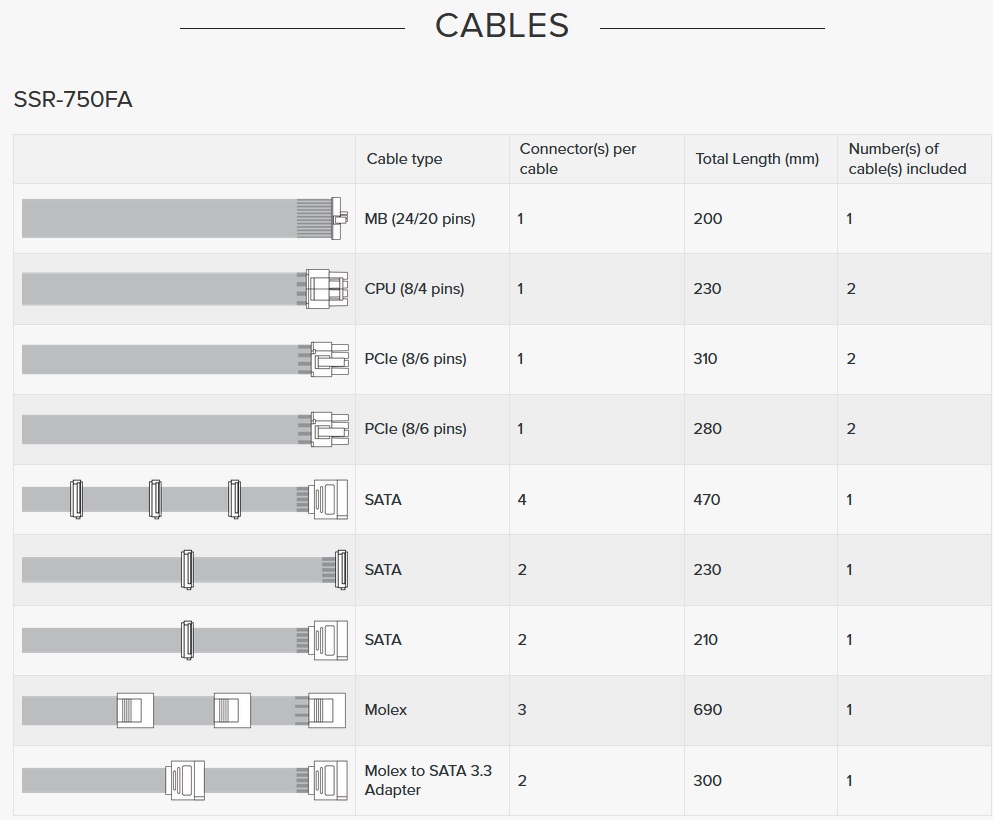Click the MB 24/20 pins cable illustration
The width and height of the screenshot is (993, 820).
tap(185, 218)
